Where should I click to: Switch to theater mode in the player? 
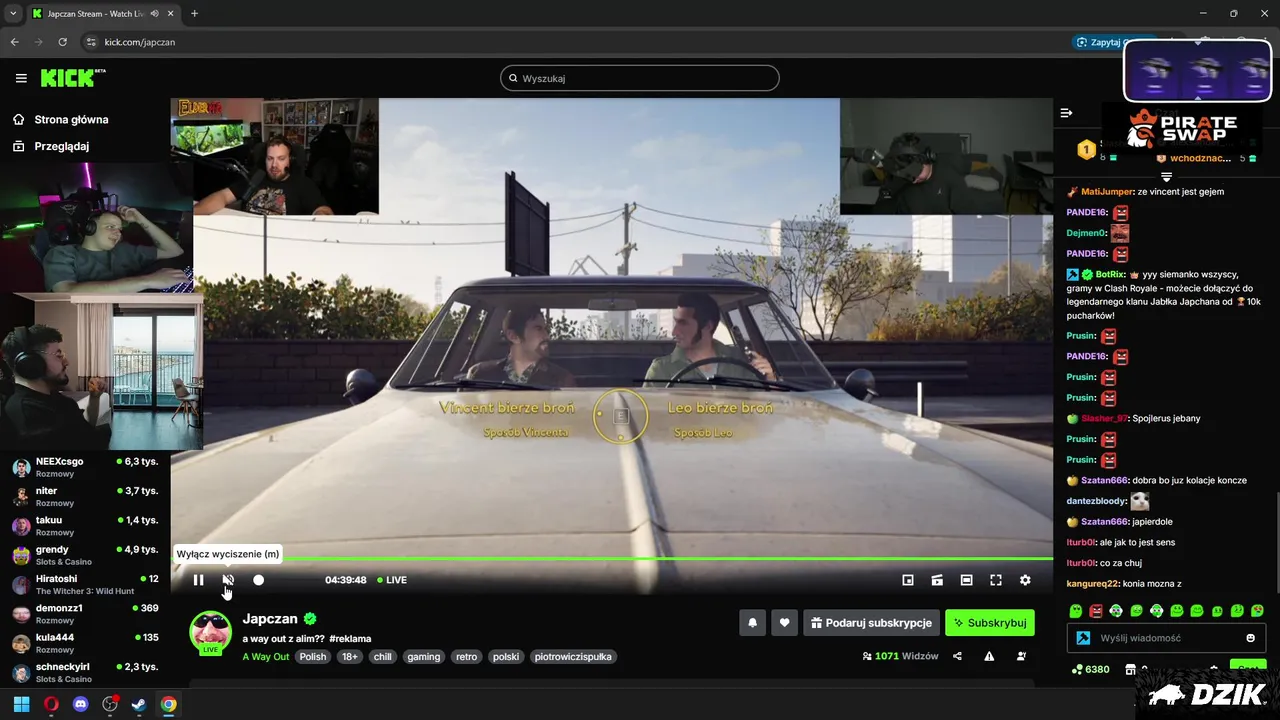(966, 580)
